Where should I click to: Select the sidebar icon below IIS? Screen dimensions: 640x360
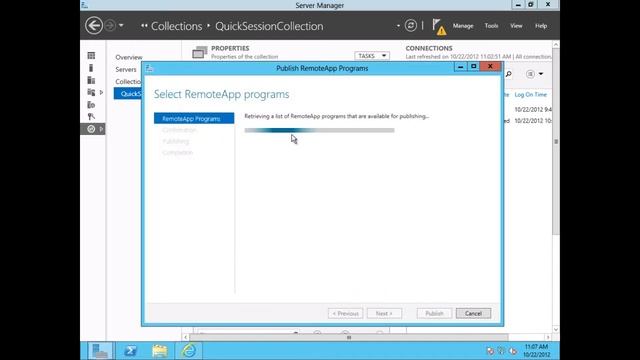tap(91, 117)
